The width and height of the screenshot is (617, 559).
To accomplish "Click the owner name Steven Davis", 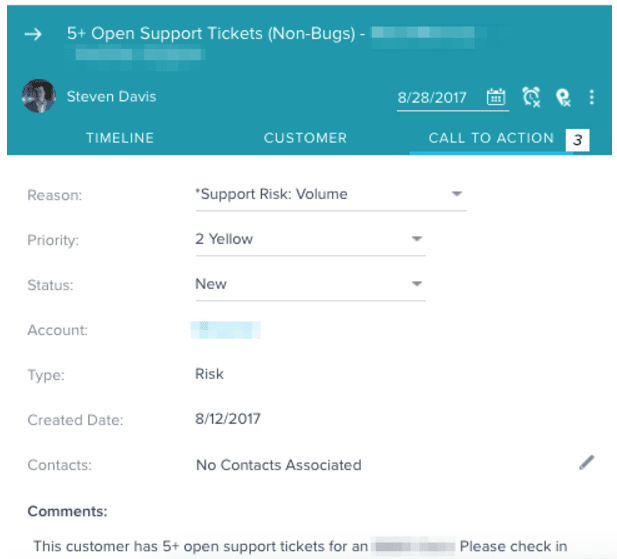I will point(112,97).
